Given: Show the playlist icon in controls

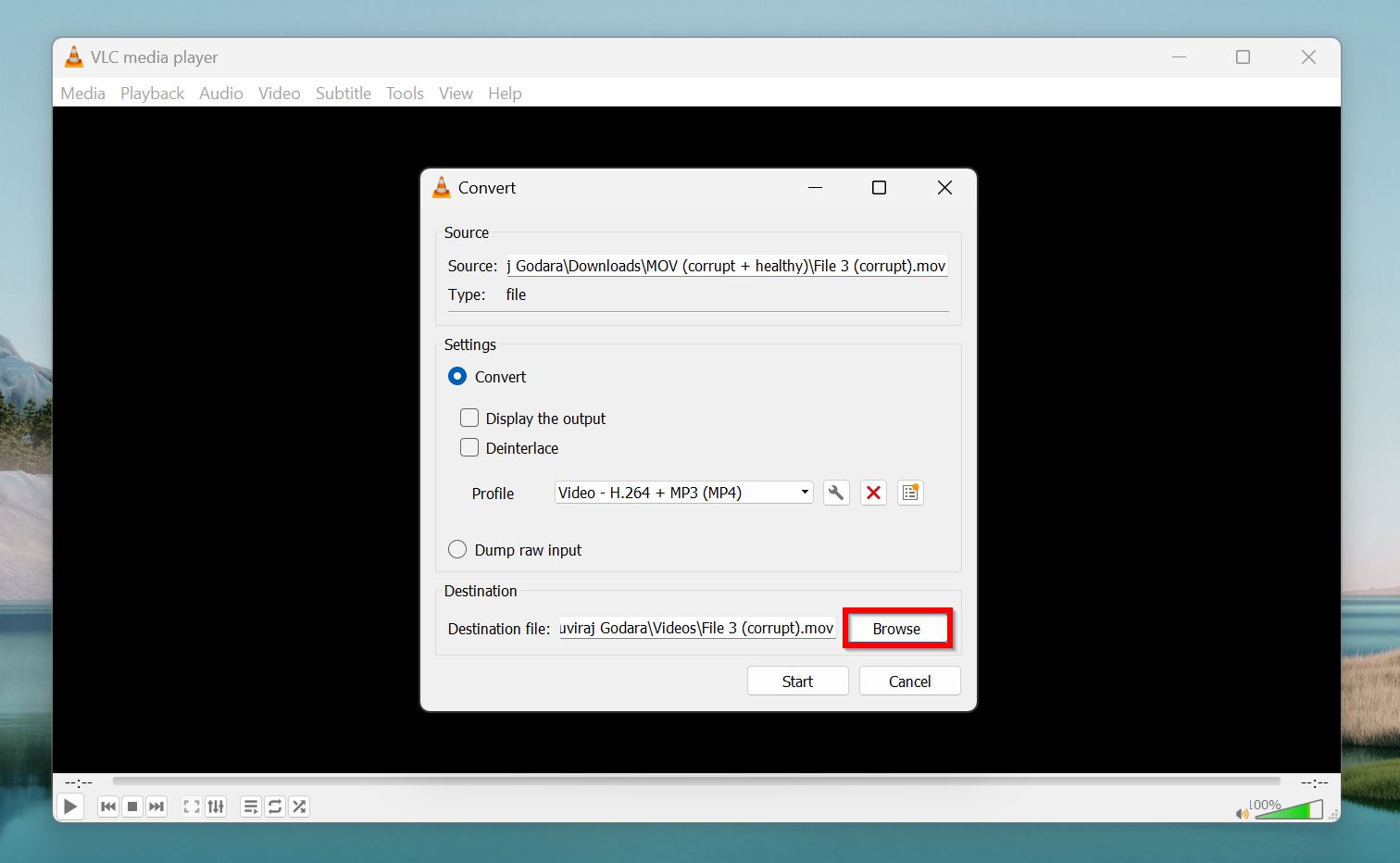Looking at the screenshot, I should tap(250, 807).
